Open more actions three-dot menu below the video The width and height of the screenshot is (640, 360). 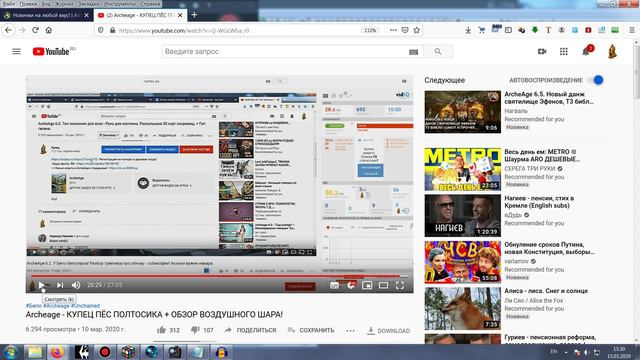350,331
